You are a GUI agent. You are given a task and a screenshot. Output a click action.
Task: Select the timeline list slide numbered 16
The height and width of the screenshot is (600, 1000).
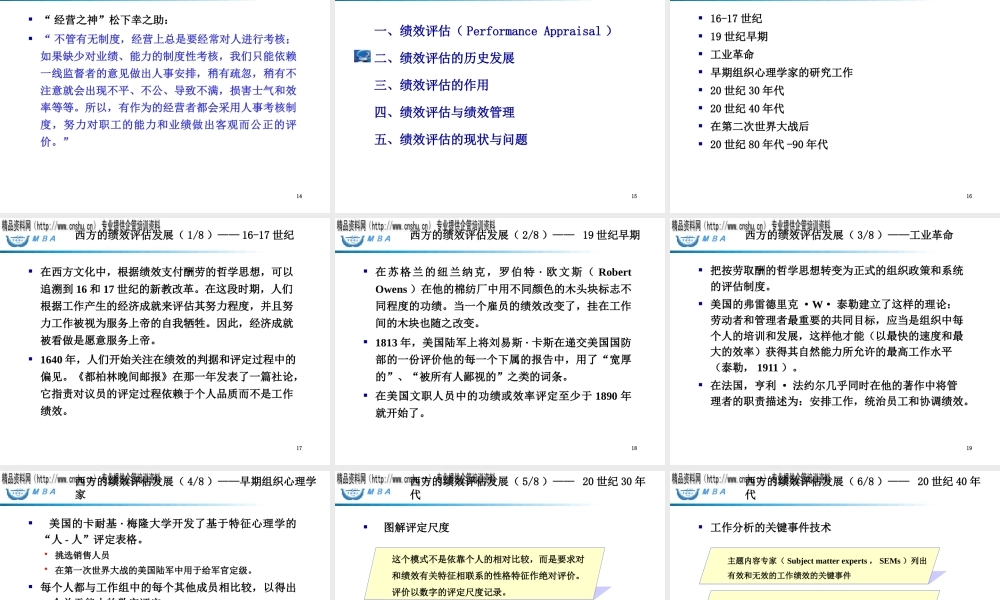tap(835, 105)
